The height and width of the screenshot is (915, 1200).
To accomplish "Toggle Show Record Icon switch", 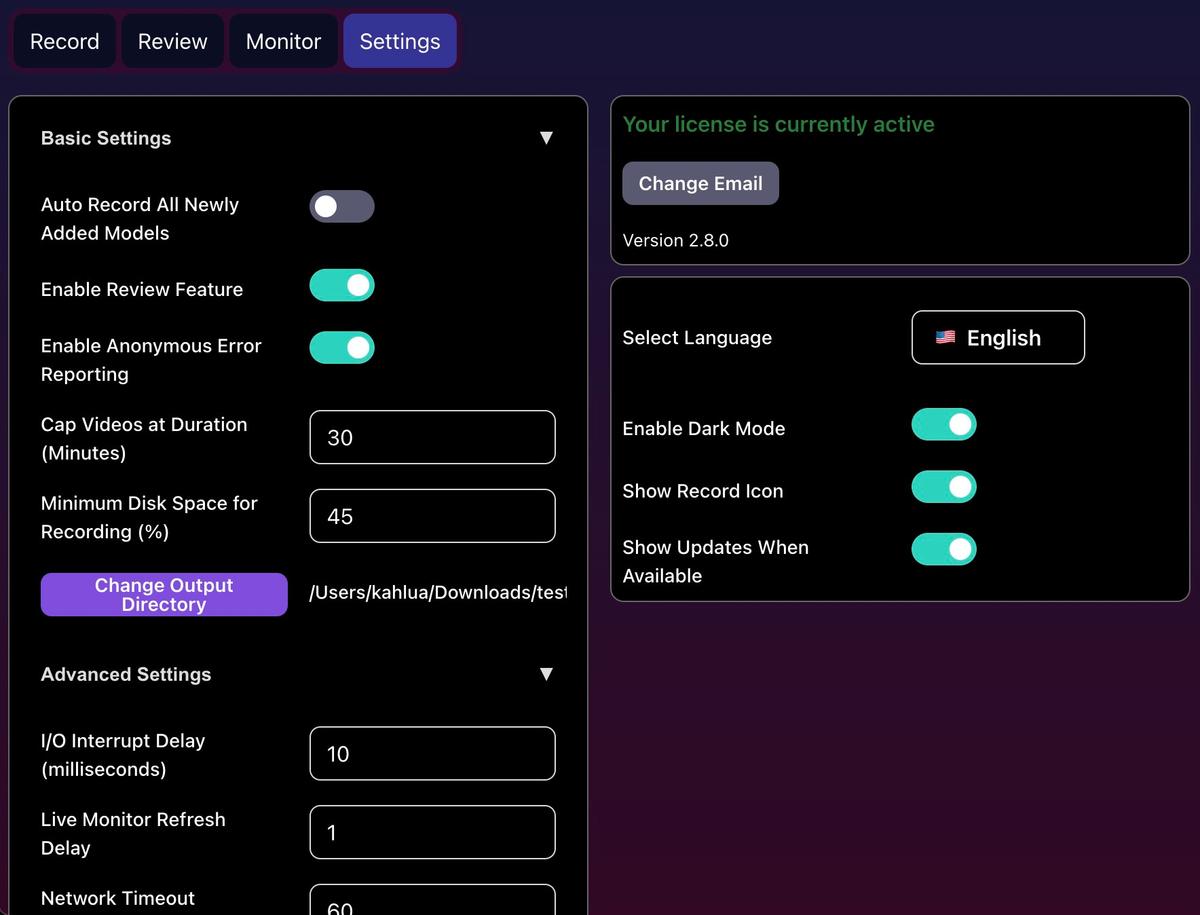I will point(944,487).
